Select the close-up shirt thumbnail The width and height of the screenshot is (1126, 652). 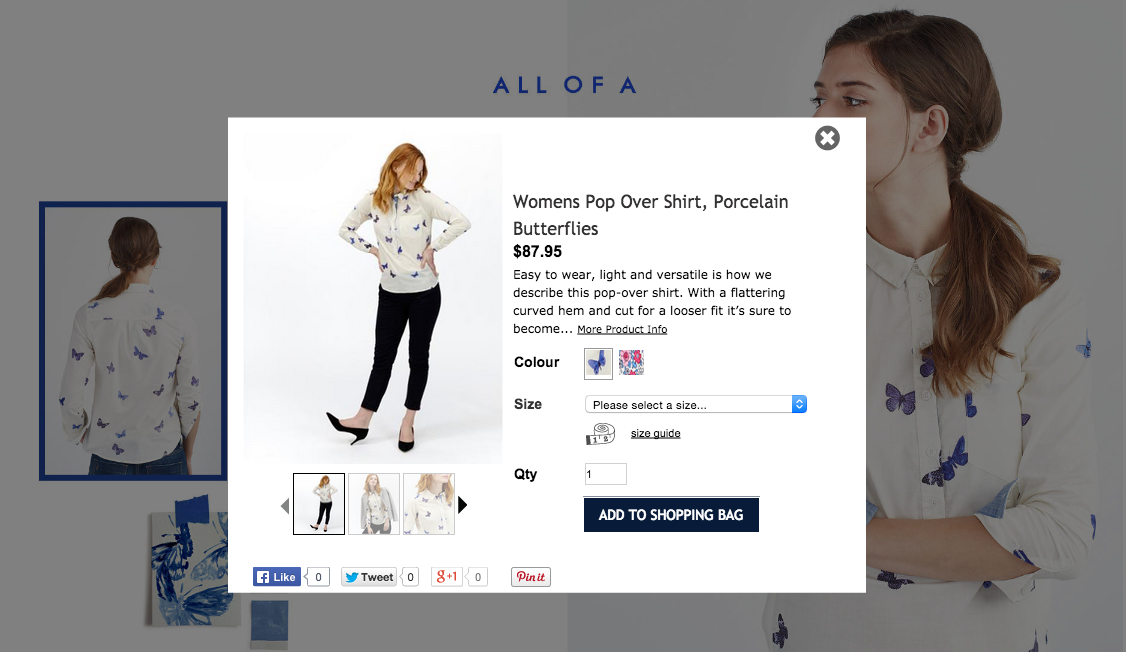(429, 503)
